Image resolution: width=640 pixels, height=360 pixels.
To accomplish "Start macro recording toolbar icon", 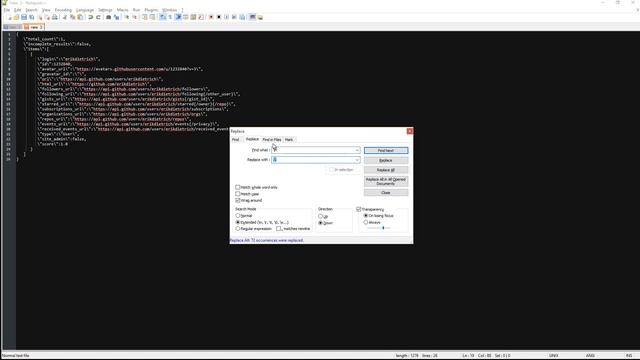I will coord(211,17).
